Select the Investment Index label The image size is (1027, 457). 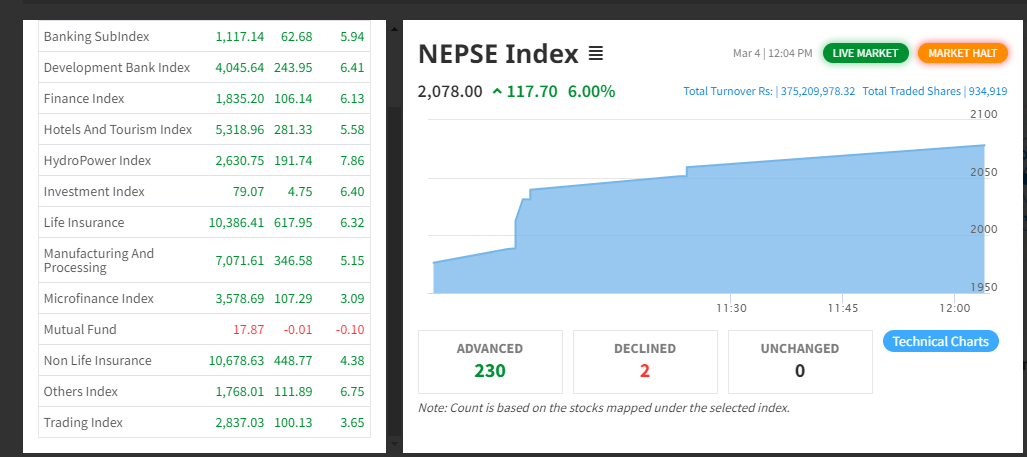94,192
